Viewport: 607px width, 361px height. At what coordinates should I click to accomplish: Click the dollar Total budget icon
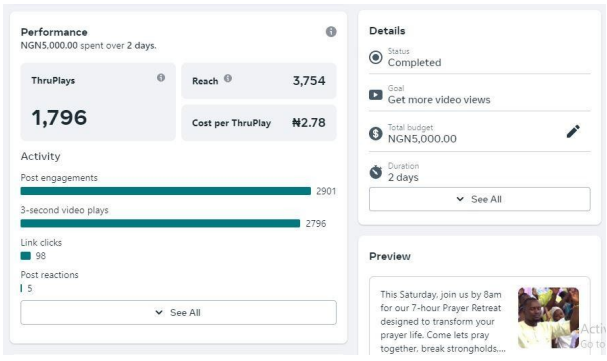pyautogui.click(x=376, y=133)
